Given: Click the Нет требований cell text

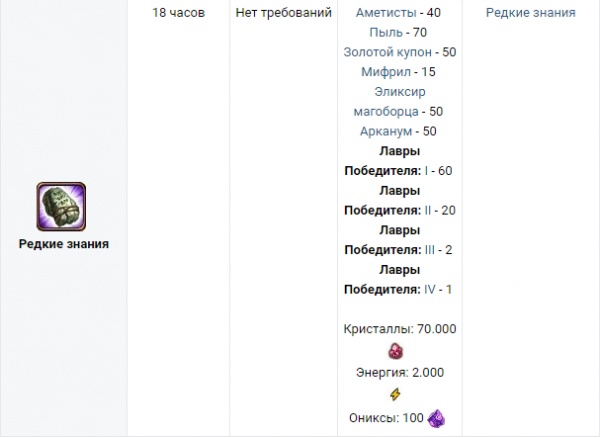Looking at the screenshot, I should point(281,13).
